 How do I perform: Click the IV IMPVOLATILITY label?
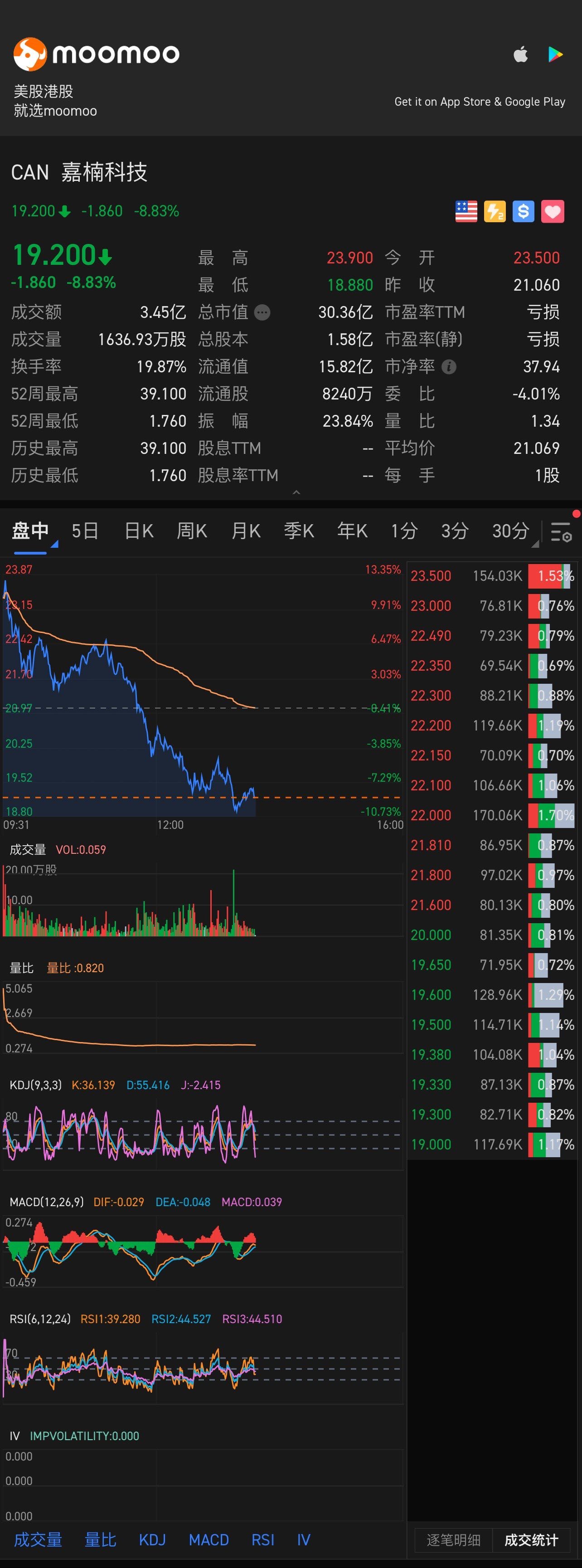point(74,1436)
